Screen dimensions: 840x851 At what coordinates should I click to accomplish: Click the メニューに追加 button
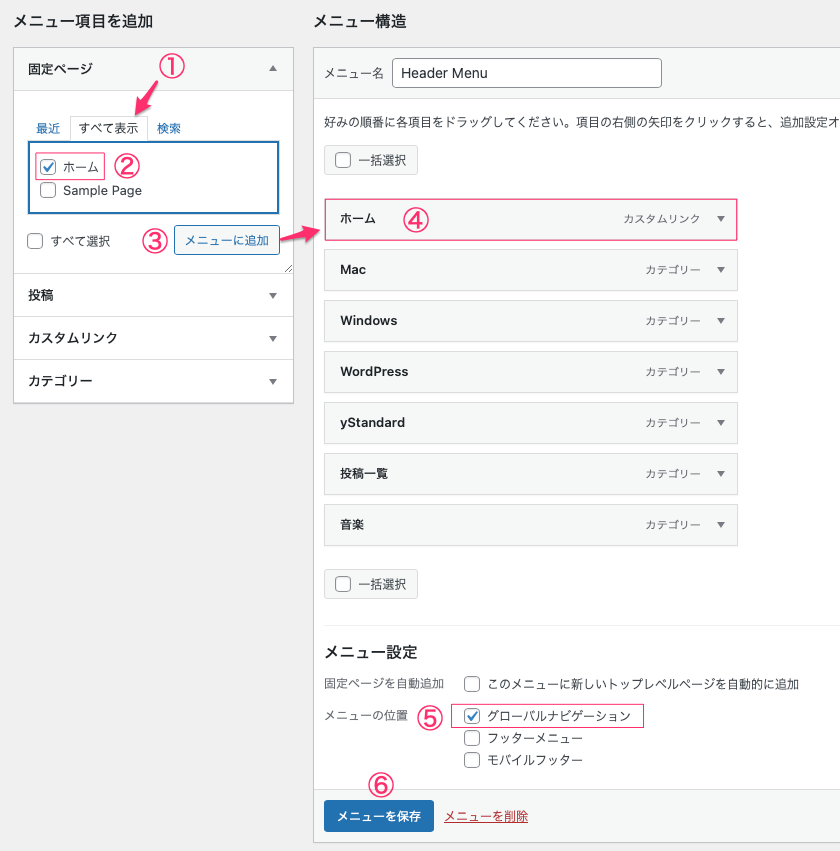coord(226,241)
